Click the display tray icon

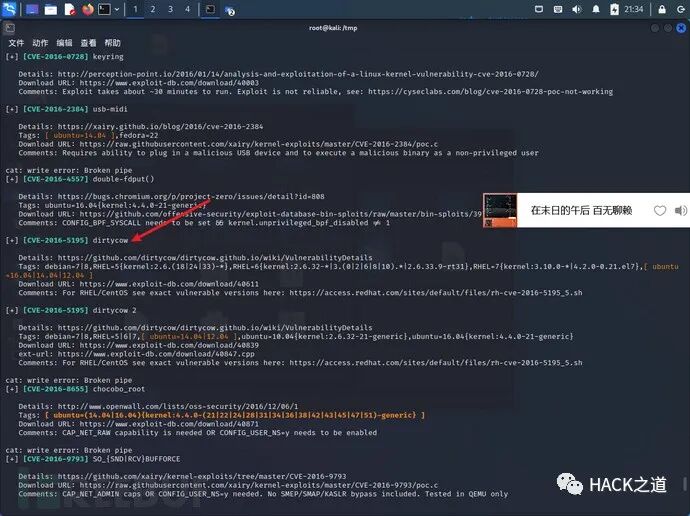coord(539,9)
